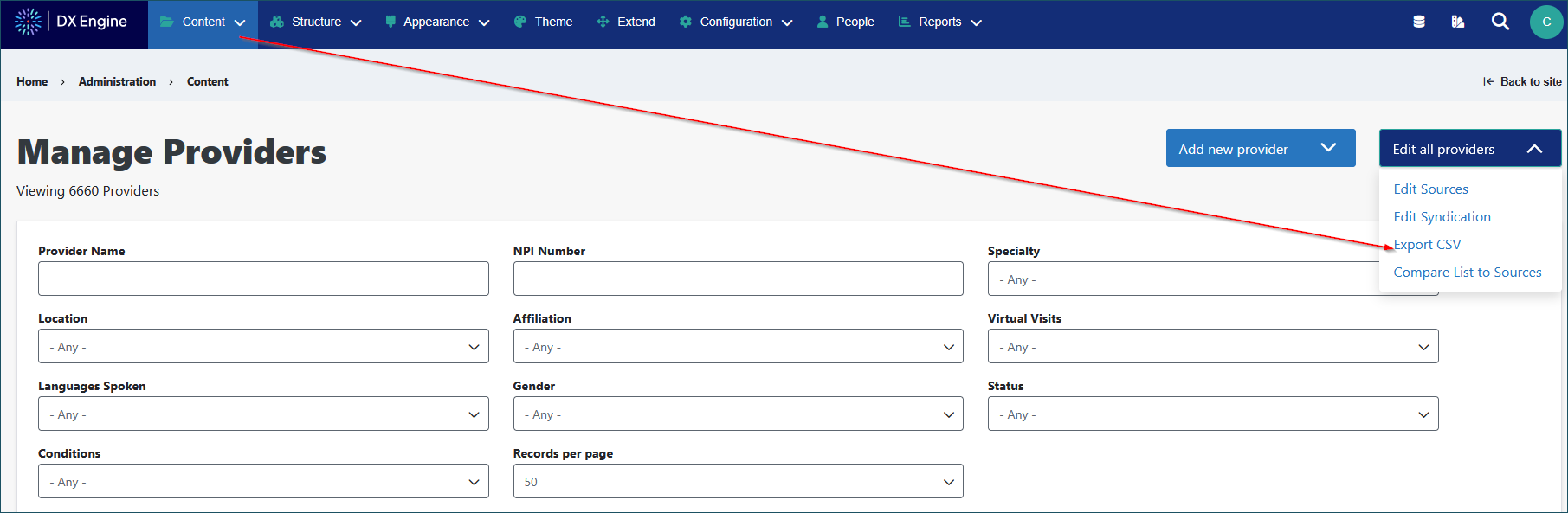Open the Extend menu item

tap(625, 22)
